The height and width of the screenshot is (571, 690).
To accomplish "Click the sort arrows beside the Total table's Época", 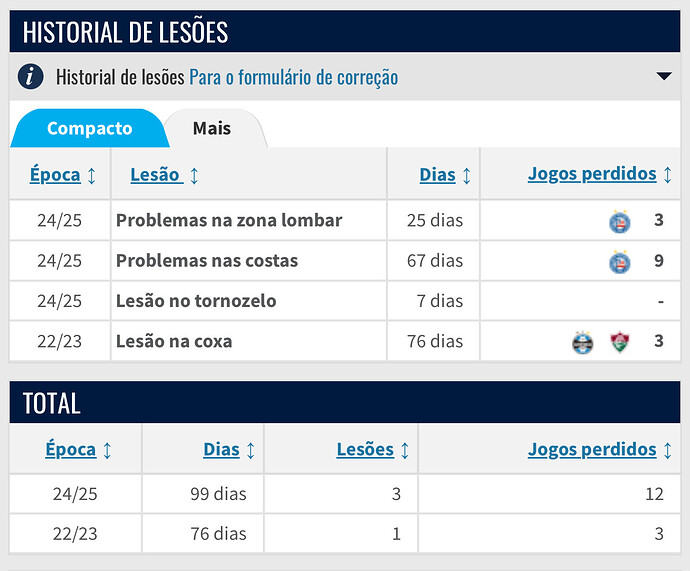I will tap(107, 450).
